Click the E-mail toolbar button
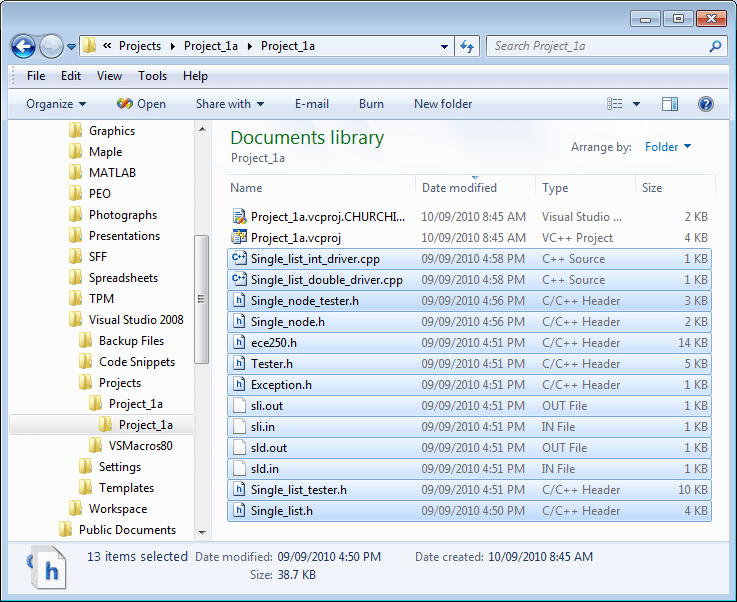This screenshot has width=737, height=602. pos(312,104)
